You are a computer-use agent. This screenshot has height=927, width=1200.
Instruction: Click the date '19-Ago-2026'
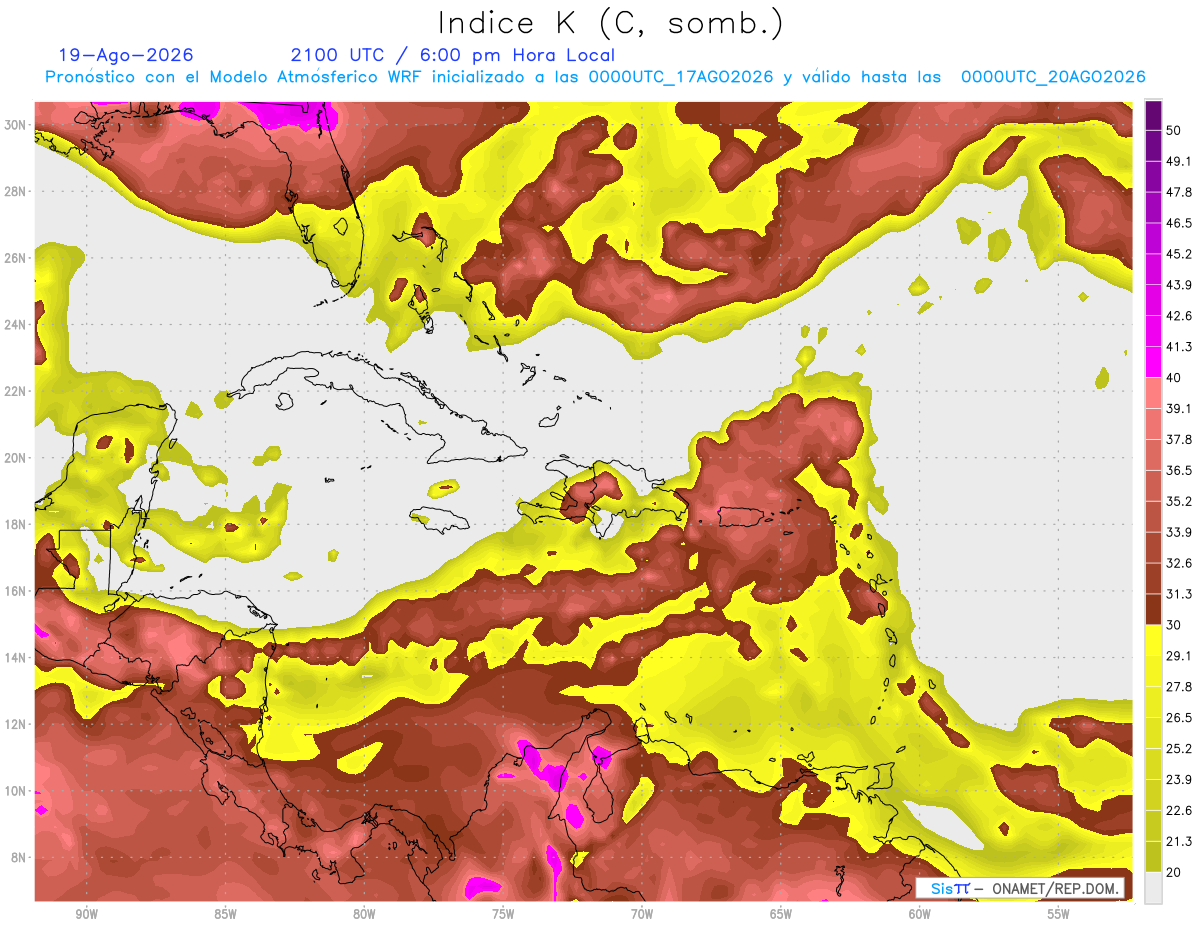coord(126,55)
